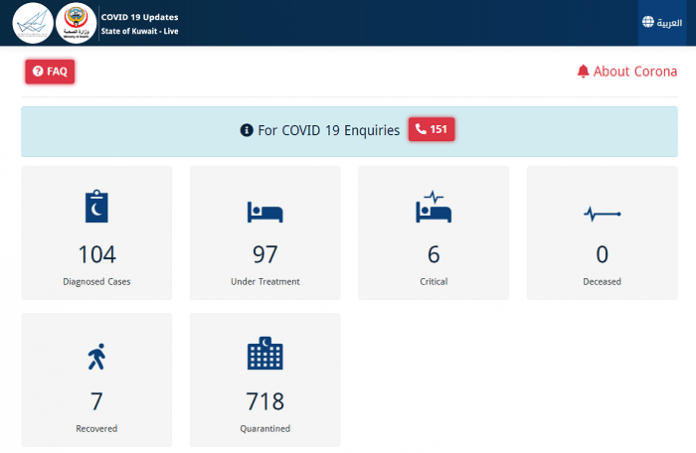Image resolution: width=696 pixels, height=453 pixels.
Task: Click the flatline icon for Deceased
Action: [602, 214]
